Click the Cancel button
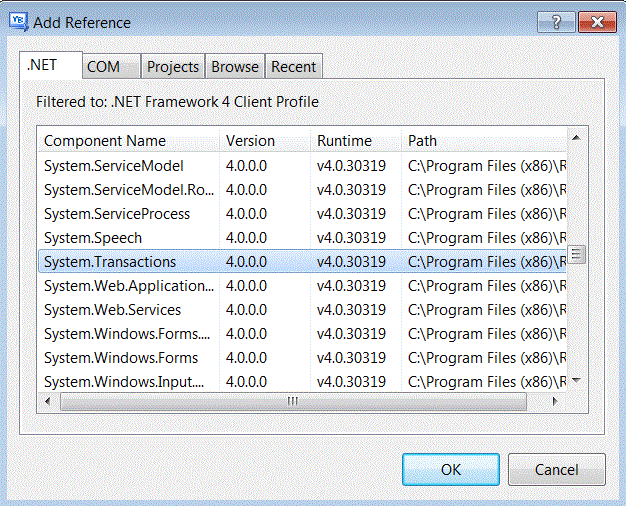 point(557,469)
